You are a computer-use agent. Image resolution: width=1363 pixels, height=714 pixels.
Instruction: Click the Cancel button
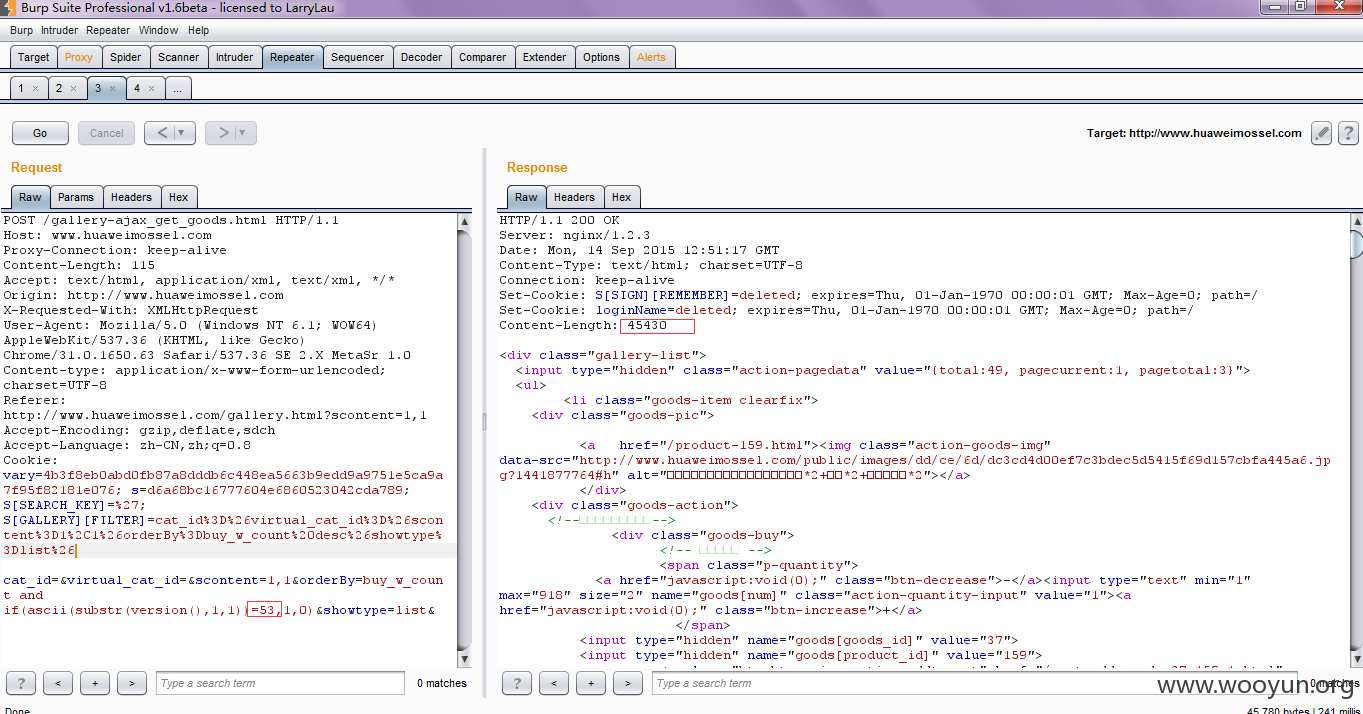(x=107, y=133)
